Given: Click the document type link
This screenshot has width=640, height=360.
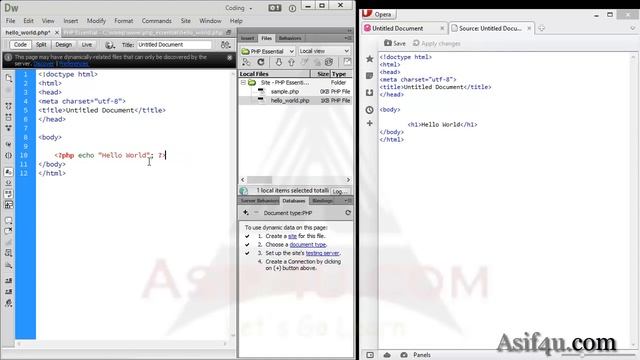Looking at the screenshot, I should 308,244.
